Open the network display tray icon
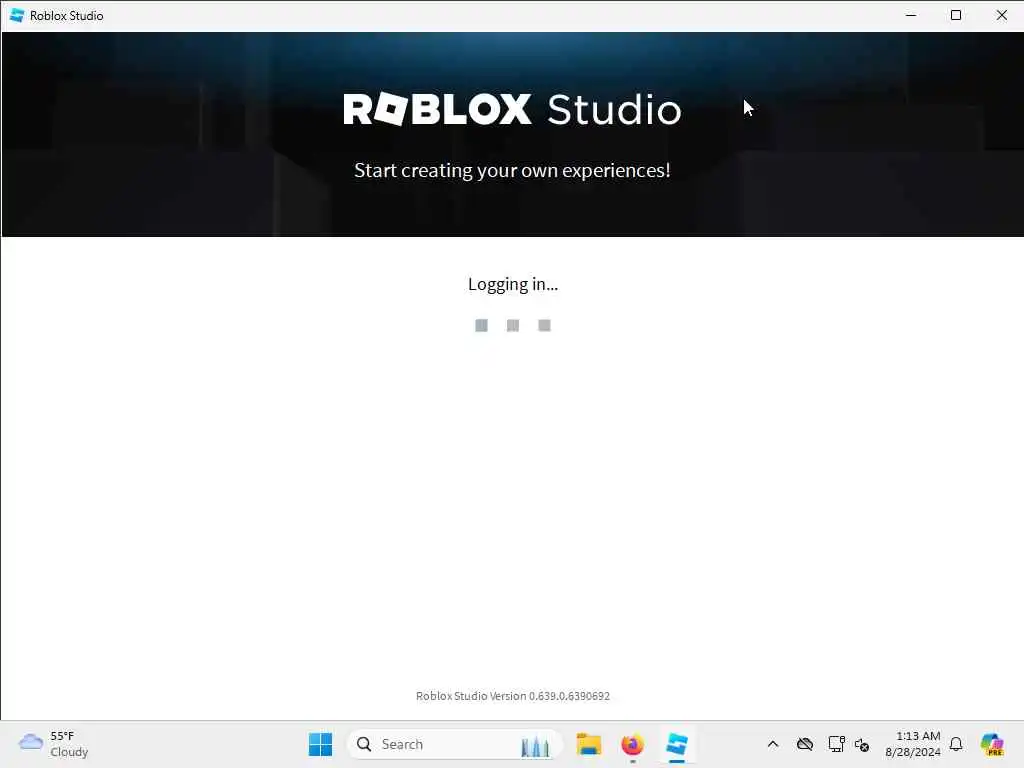This screenshot has width=1024, height=768. [836, 744]
